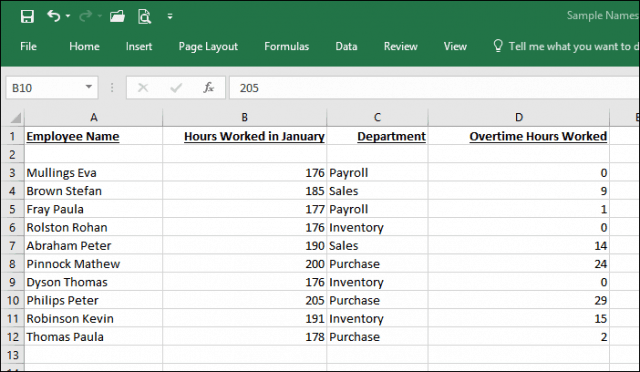Select the cell containing Abraham Peter
640x372 pixels.
pos(93,246)
